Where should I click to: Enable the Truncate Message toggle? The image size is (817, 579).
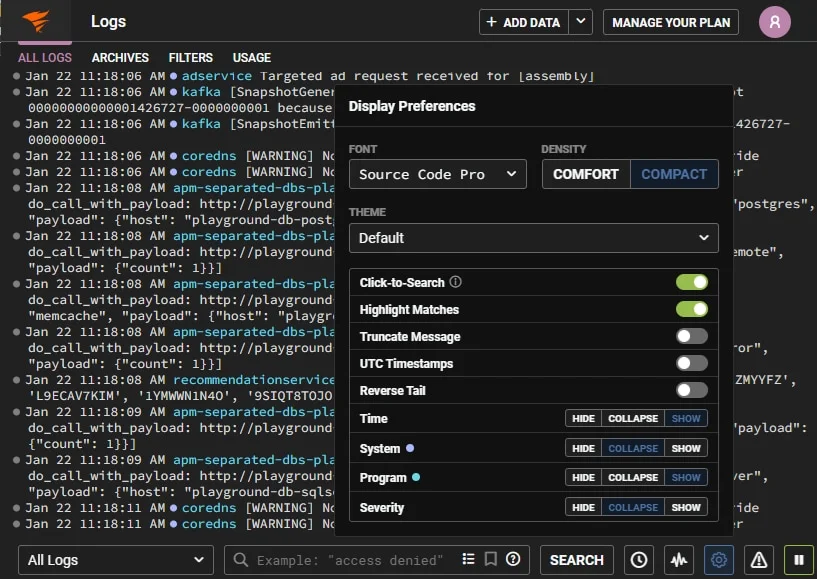click(691, 336)
